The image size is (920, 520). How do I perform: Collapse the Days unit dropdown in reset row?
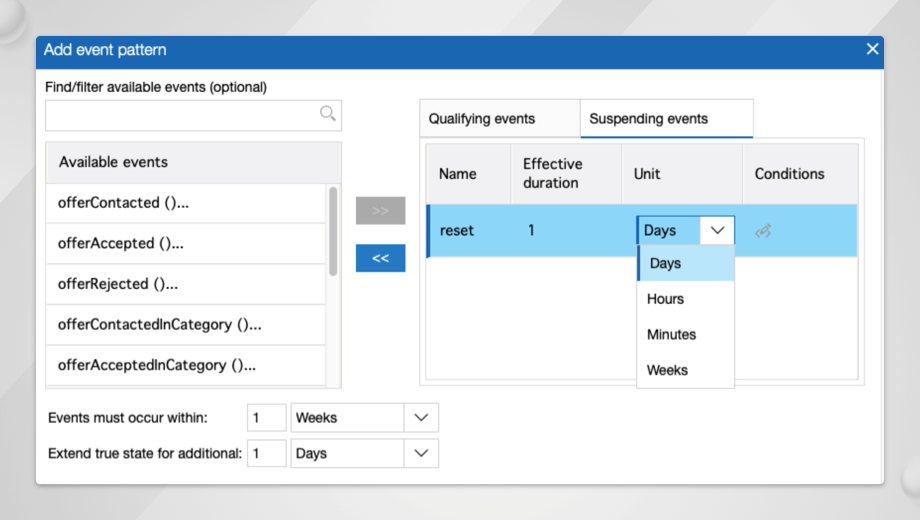pos(717,230)
